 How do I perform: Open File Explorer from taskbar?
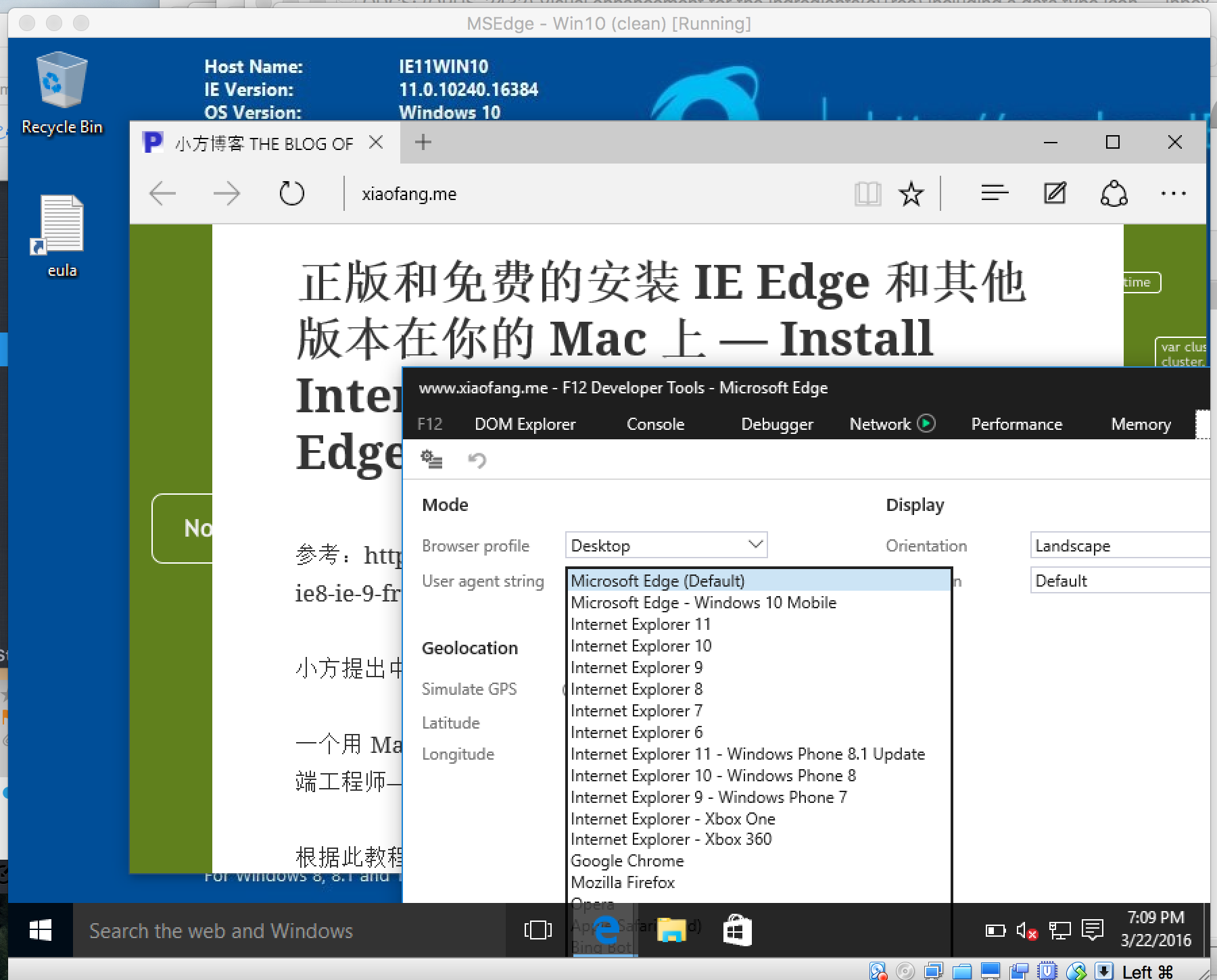pyautogui.click(x=671, y=931)
